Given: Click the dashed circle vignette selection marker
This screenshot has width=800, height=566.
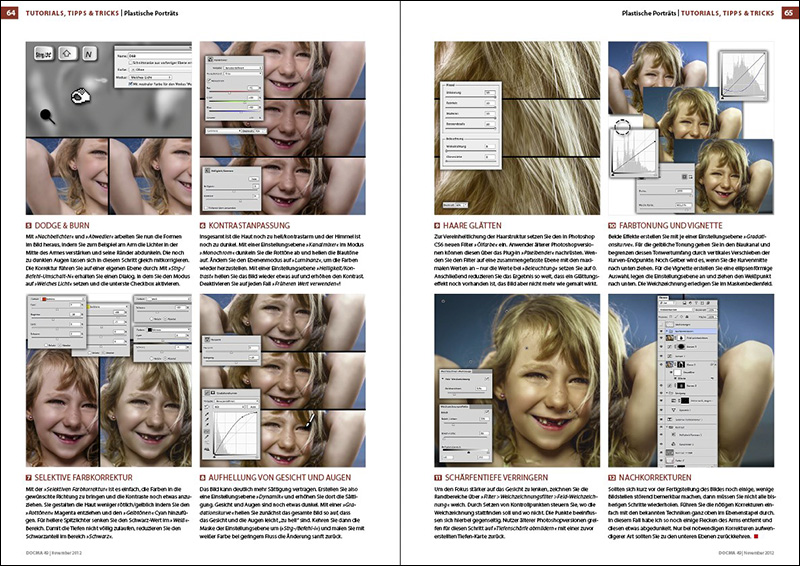Looking at the screenshot, I should pyautogui.click(x=623, y=127).
